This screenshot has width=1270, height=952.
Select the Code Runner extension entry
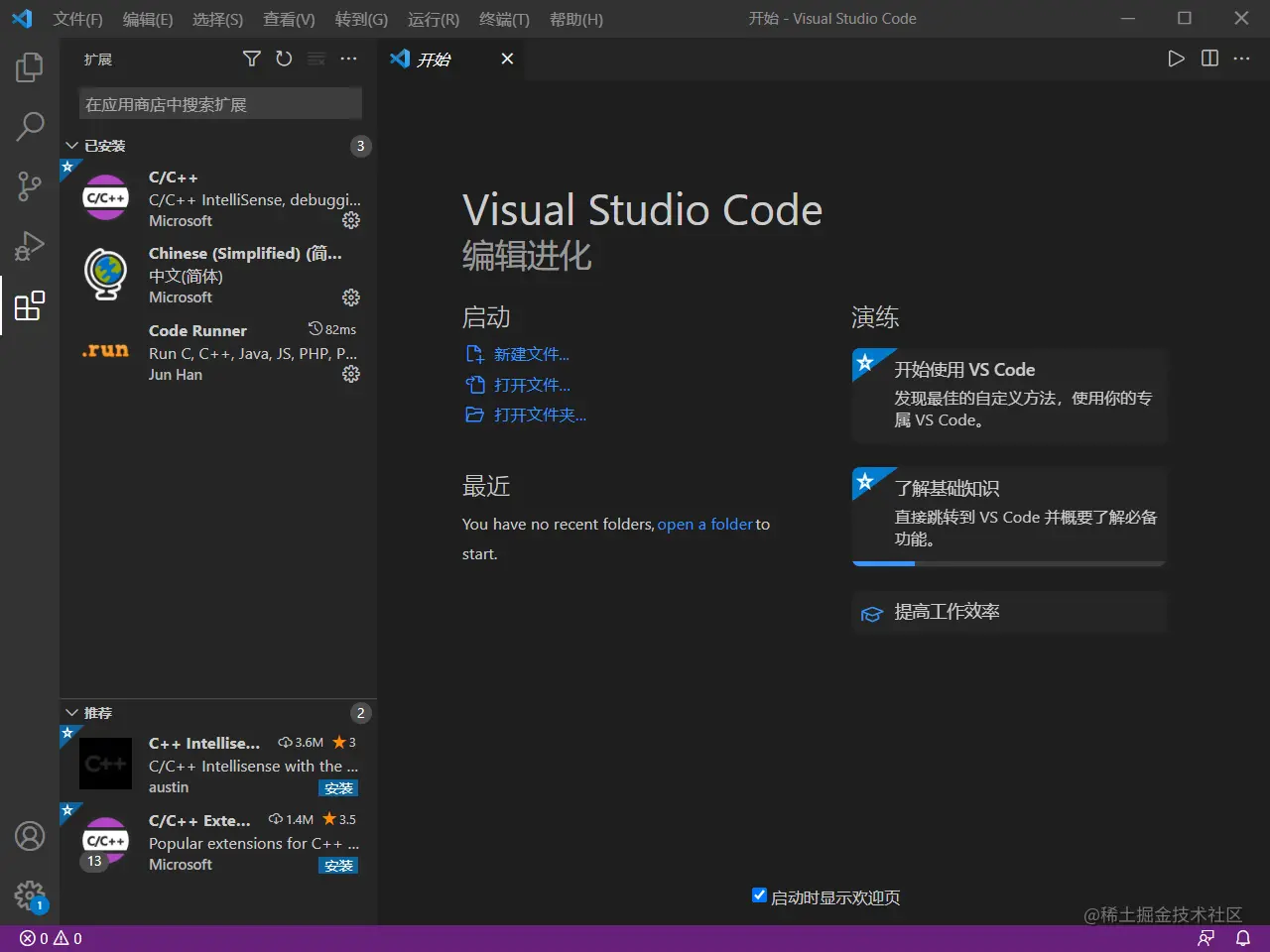pyautogui.click(x=218, y=352)
